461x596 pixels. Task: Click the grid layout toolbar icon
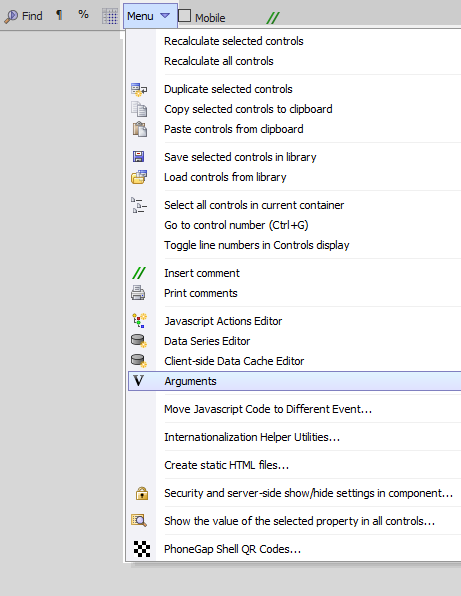click(x=110, y=16)
